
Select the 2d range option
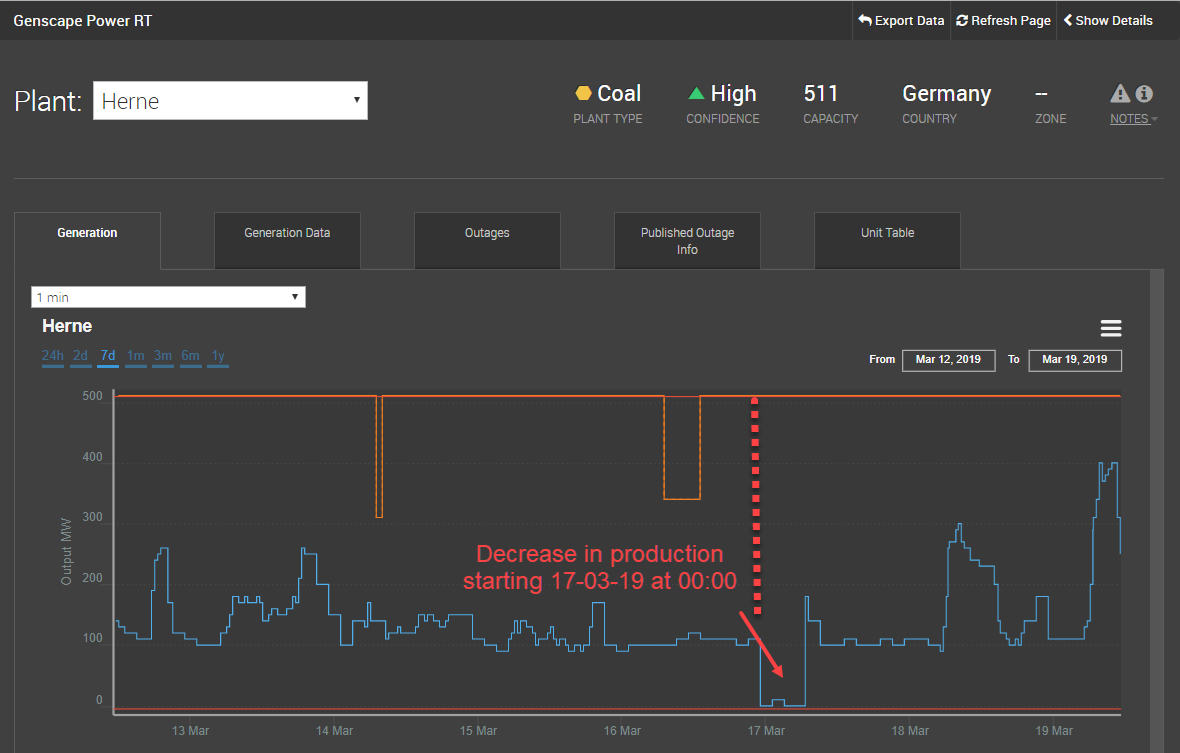81,356
